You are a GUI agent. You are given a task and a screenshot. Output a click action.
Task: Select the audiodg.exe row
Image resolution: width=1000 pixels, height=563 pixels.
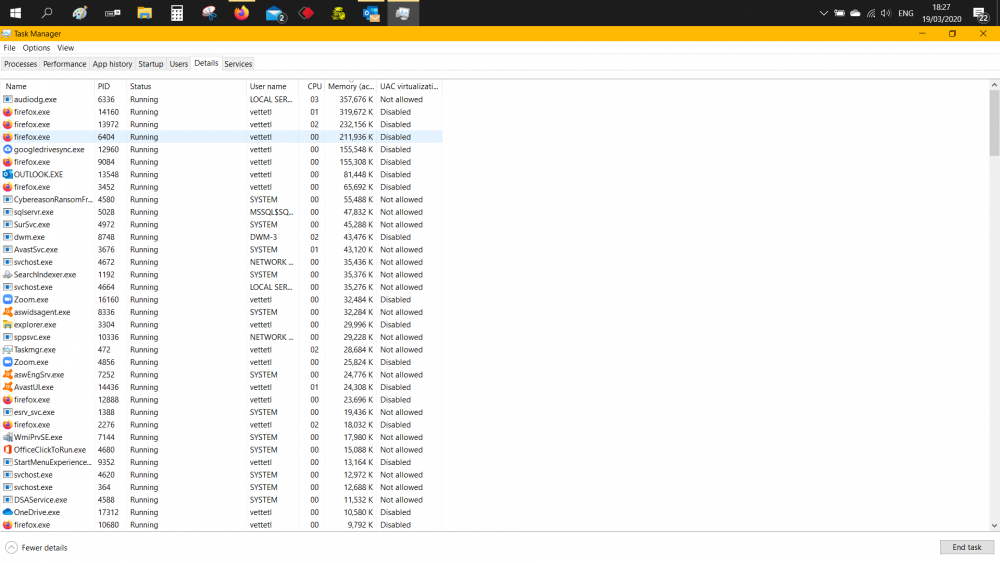221,99
